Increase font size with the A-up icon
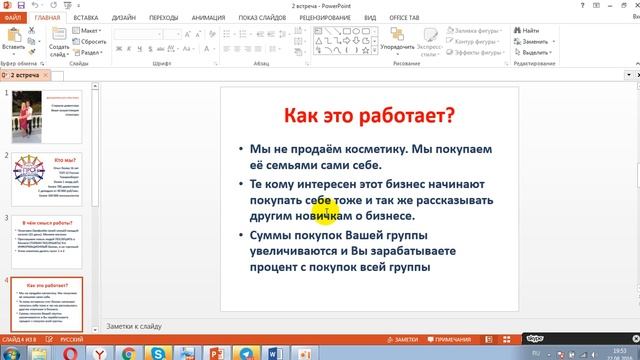 [x=187, y=34]
